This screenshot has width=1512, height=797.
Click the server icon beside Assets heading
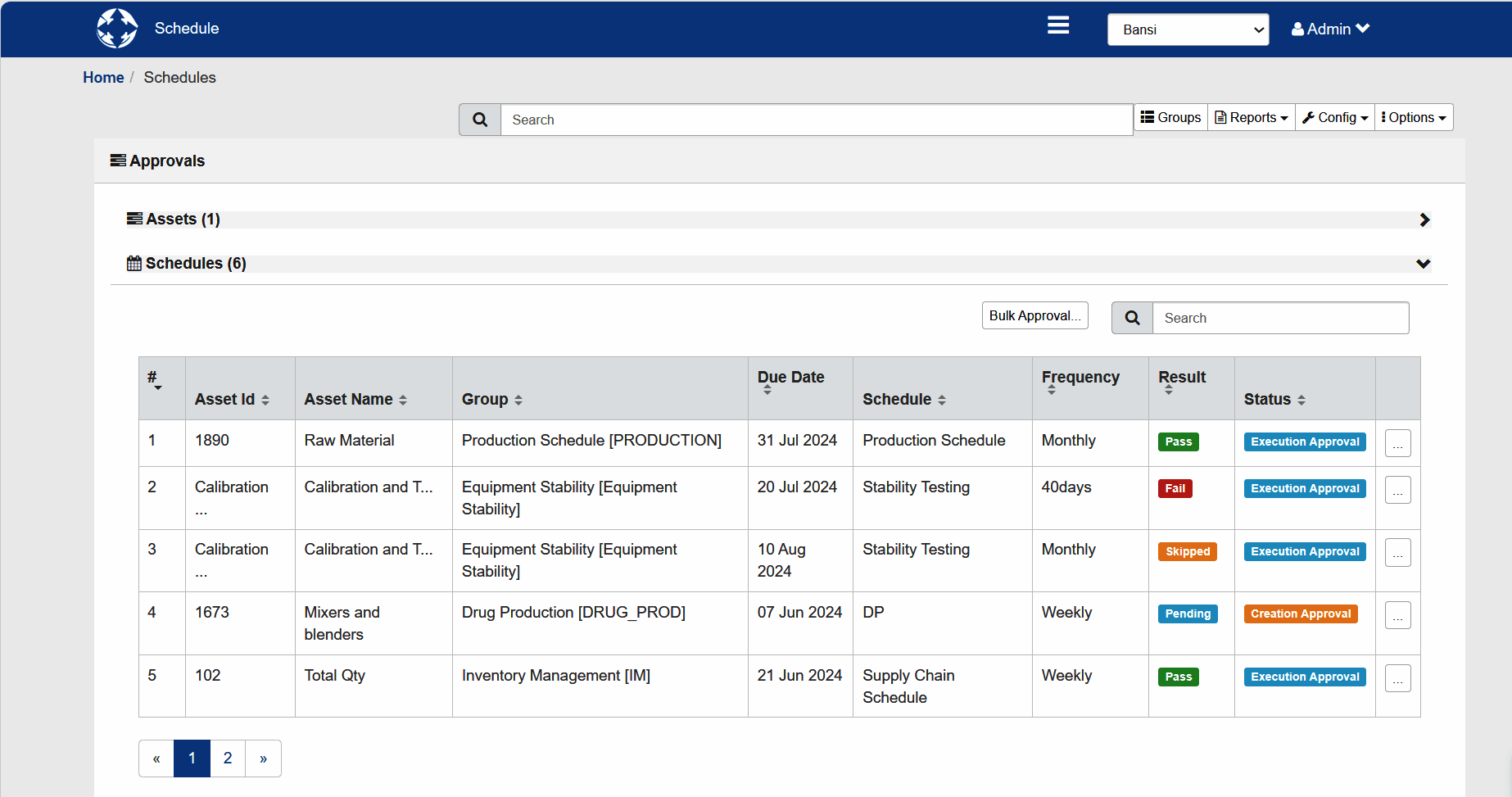point(134,219)
